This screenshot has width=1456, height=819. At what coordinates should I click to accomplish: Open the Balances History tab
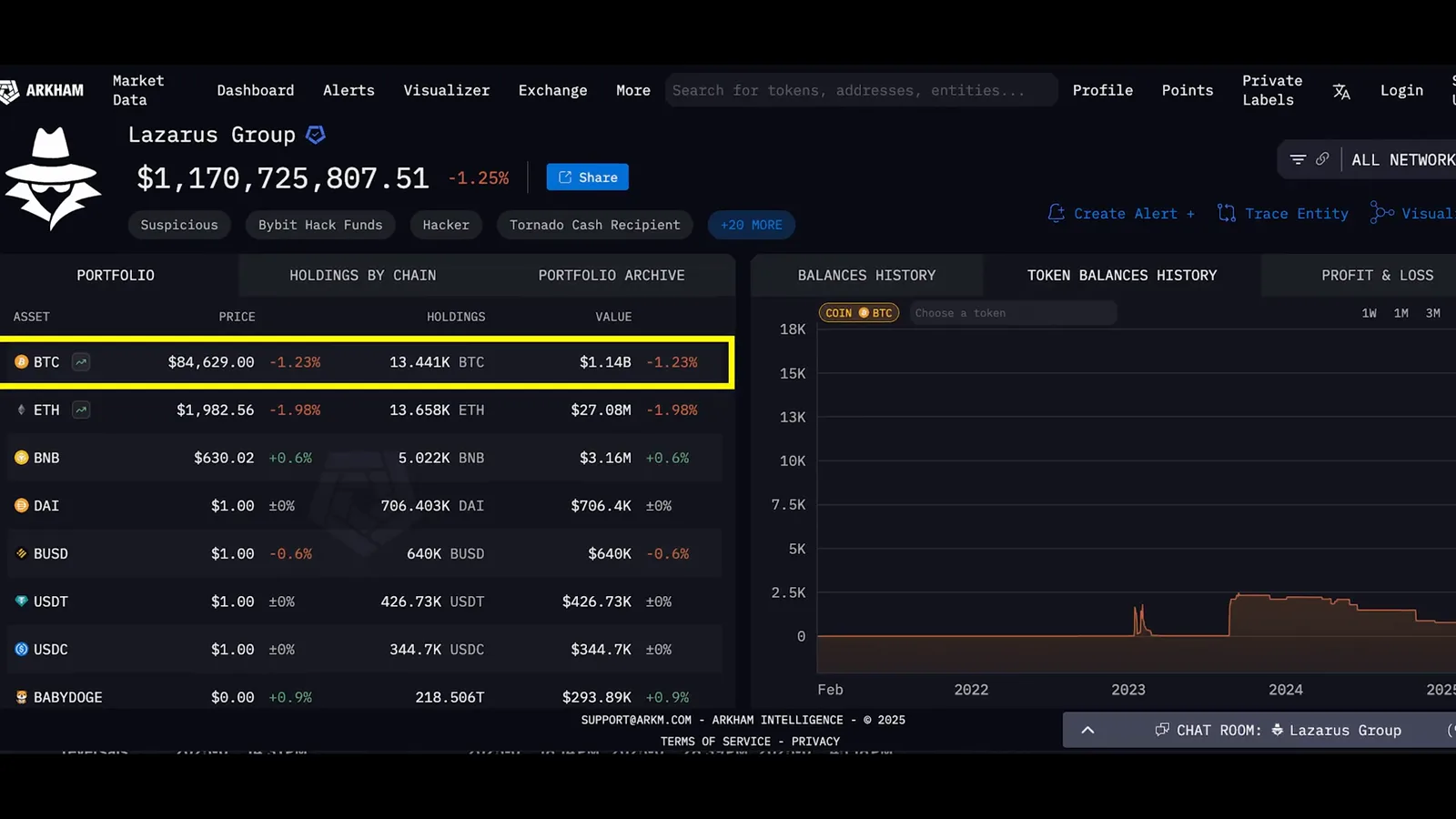click(866, 275)
